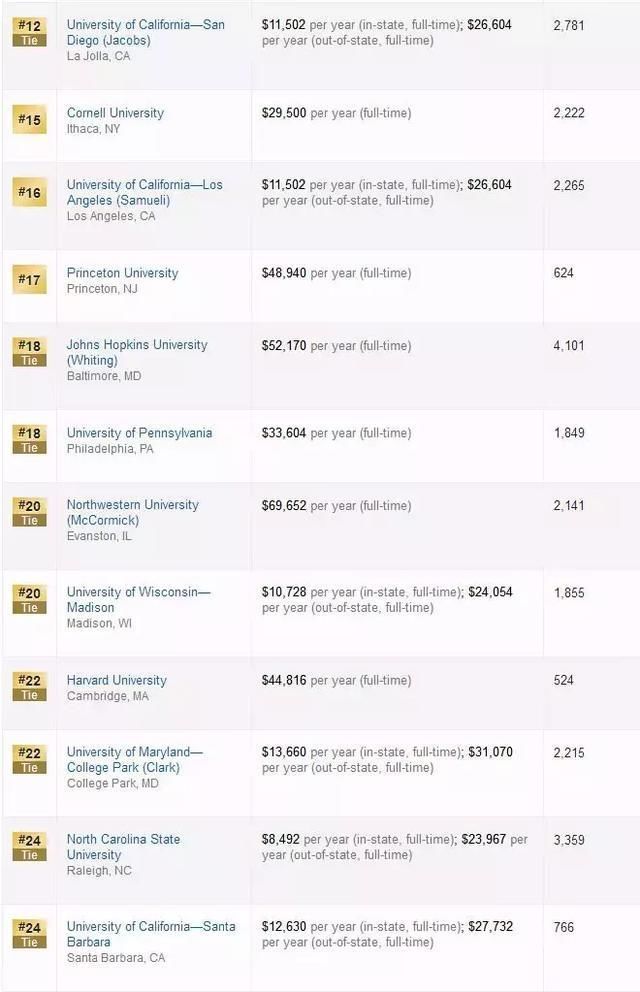Viewport: 640px width, 992px height.
Task: Click the #22 Tie badge beside Harvard
Action: 29,687
